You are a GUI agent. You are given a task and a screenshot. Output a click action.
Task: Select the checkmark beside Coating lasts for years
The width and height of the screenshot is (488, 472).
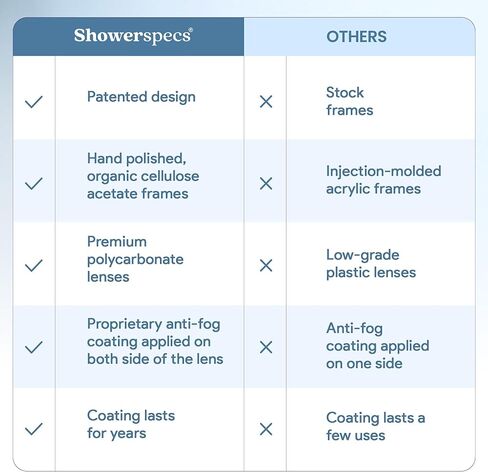34,429
